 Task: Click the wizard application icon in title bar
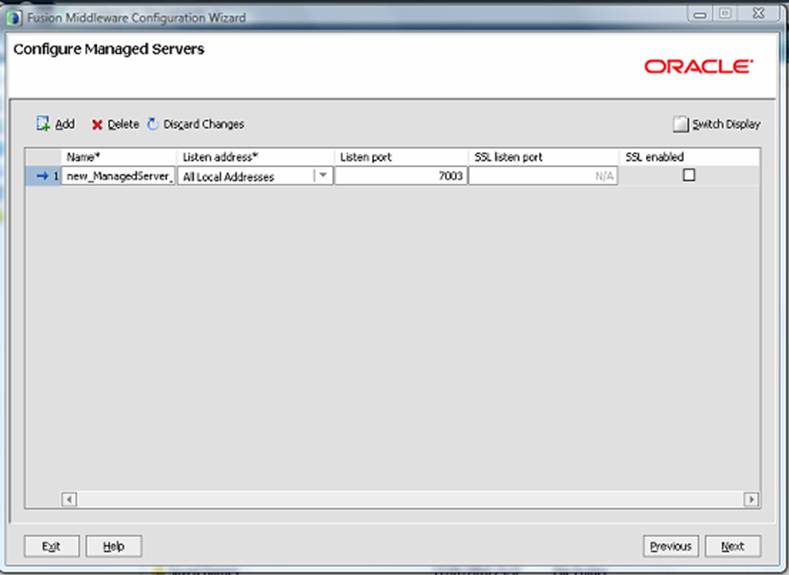pos(15,18)
